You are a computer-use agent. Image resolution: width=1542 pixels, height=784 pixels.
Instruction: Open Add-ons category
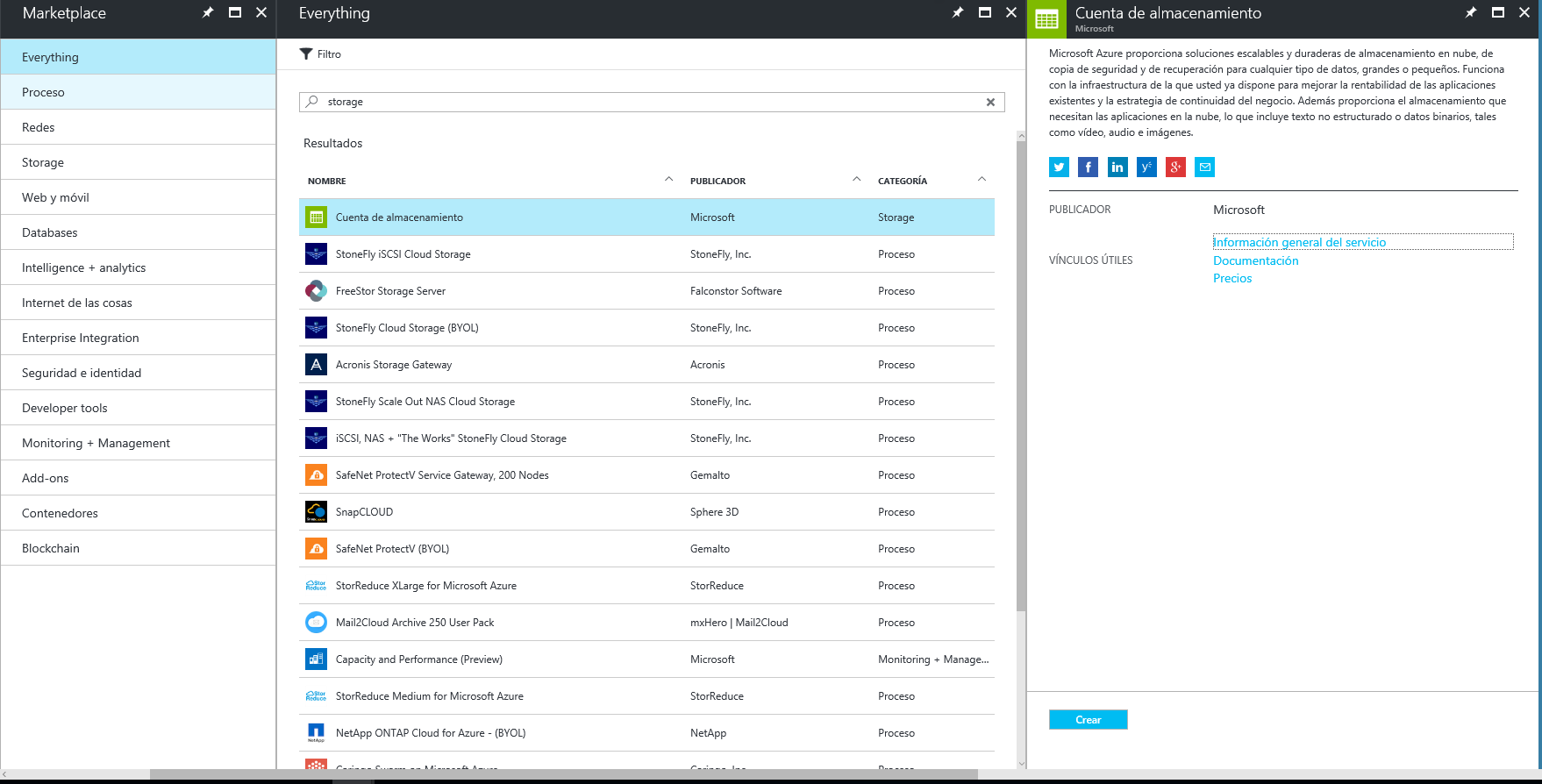click(139, 478)
